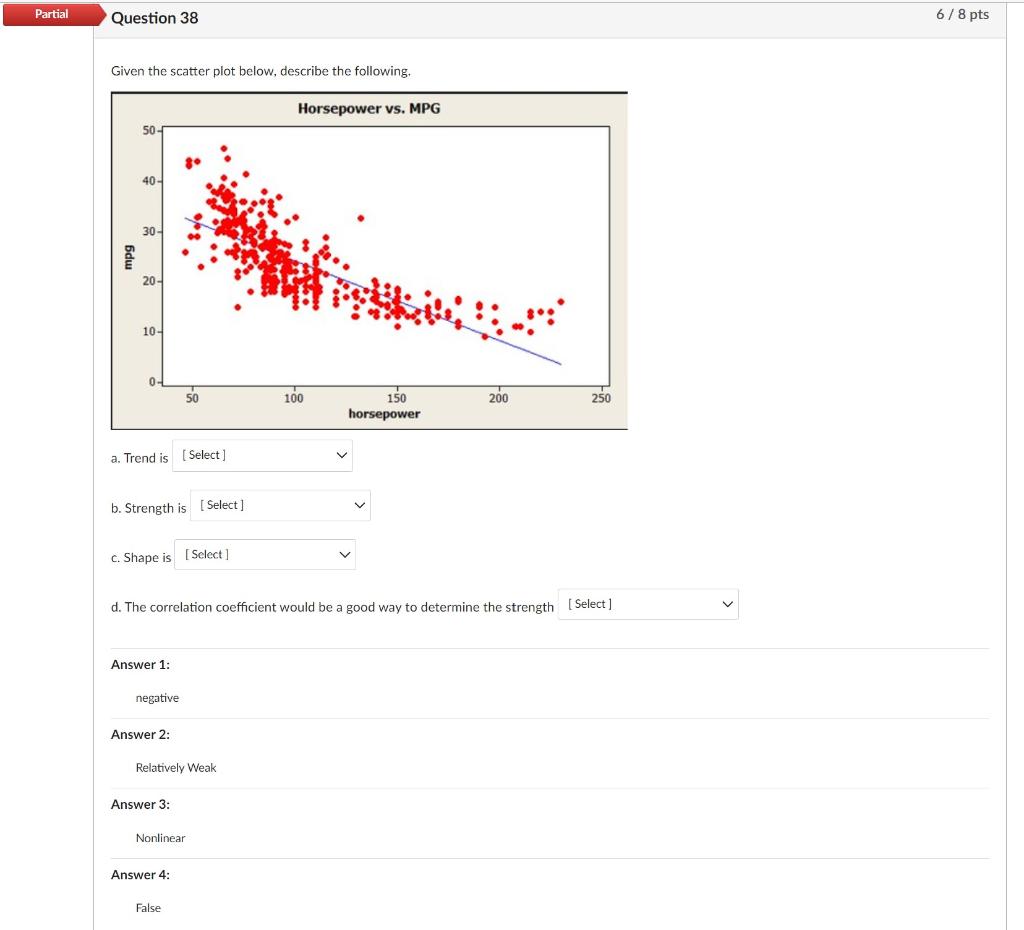Expand the chevron on the Trend selector
The height and width of the screenshot is (930, 1024).
(x=341, y=455)
